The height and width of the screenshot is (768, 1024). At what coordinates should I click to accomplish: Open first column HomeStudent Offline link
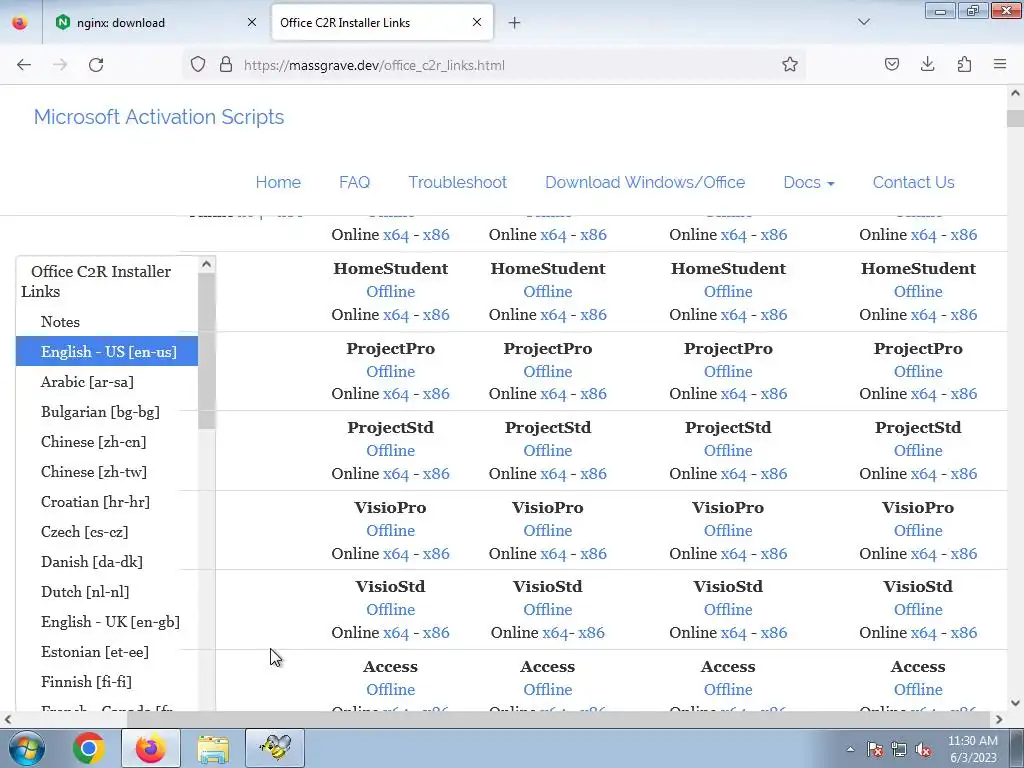pos(391,291)
